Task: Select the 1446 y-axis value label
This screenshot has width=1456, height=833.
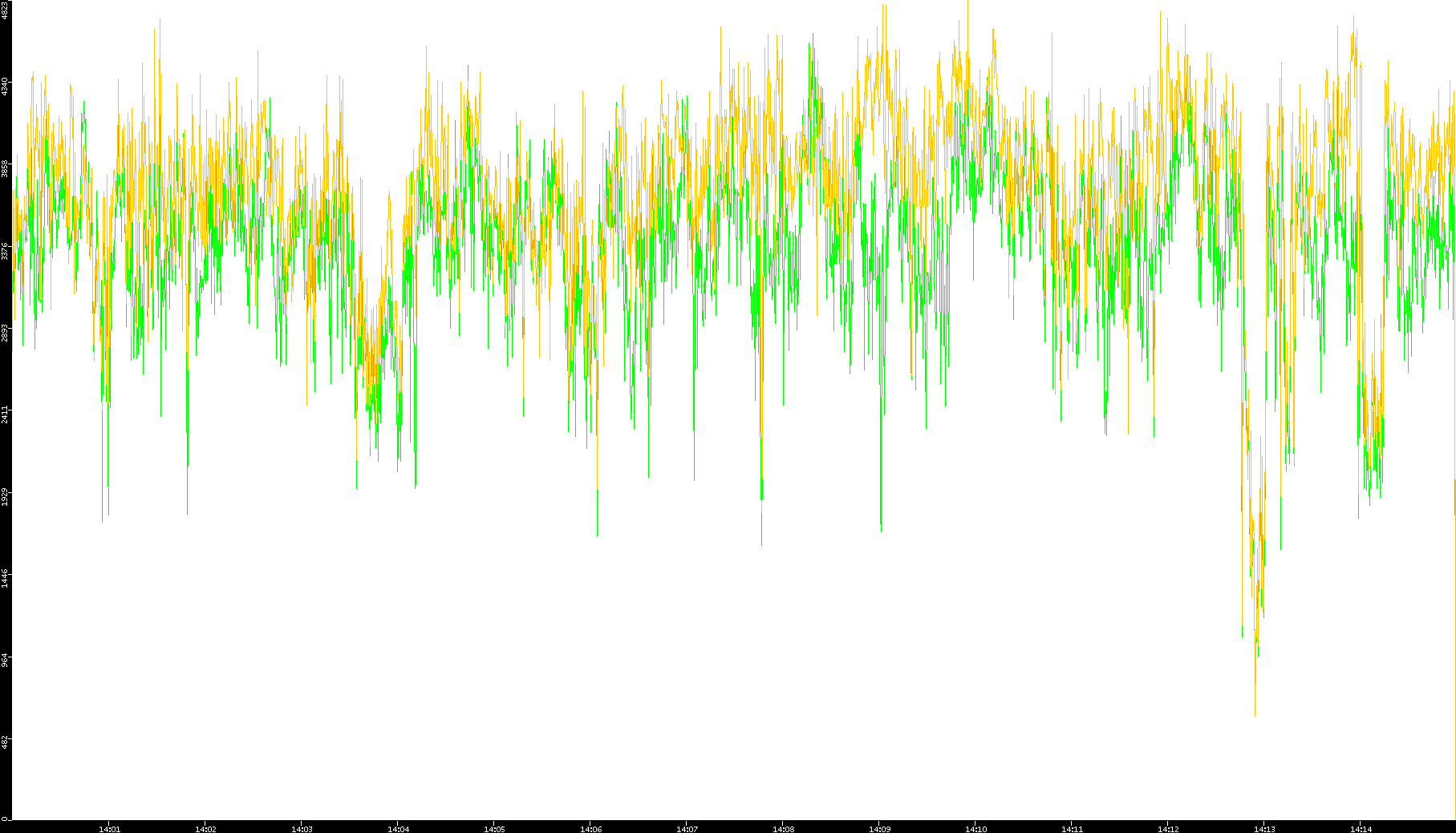Action: click(x=5, y=578)
